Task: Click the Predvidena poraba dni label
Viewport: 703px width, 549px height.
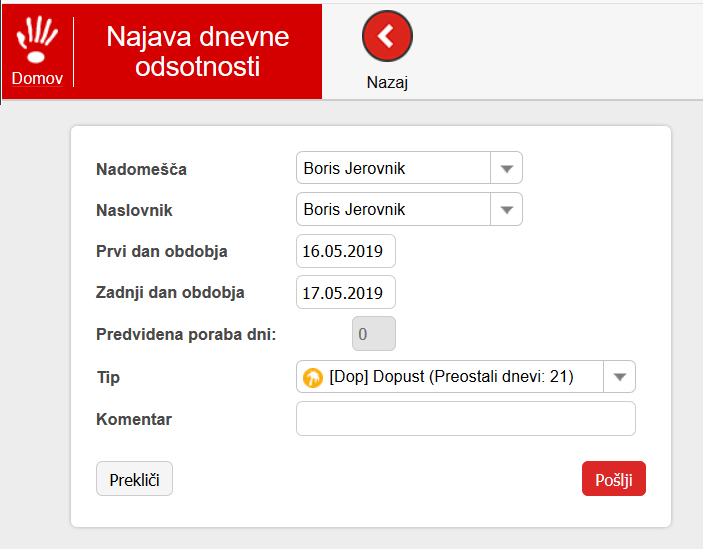Action: [186, 334]
